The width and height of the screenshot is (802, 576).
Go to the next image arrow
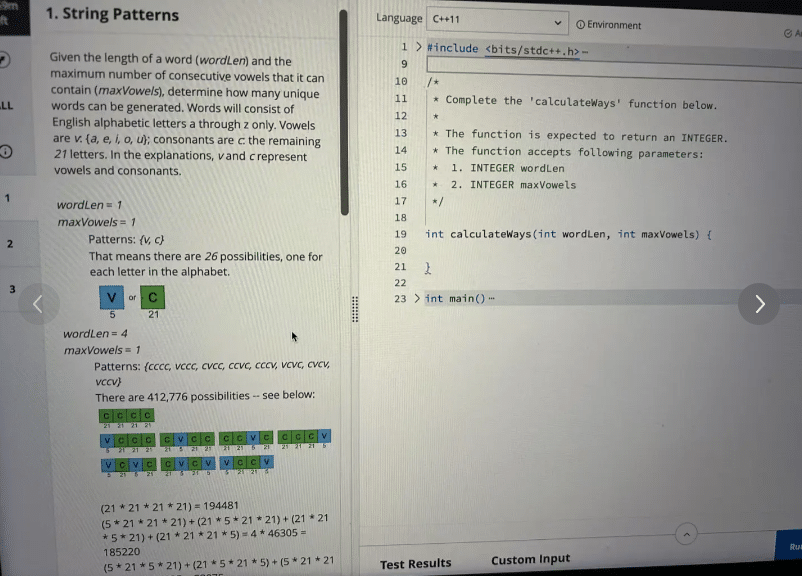click(759, 304)
